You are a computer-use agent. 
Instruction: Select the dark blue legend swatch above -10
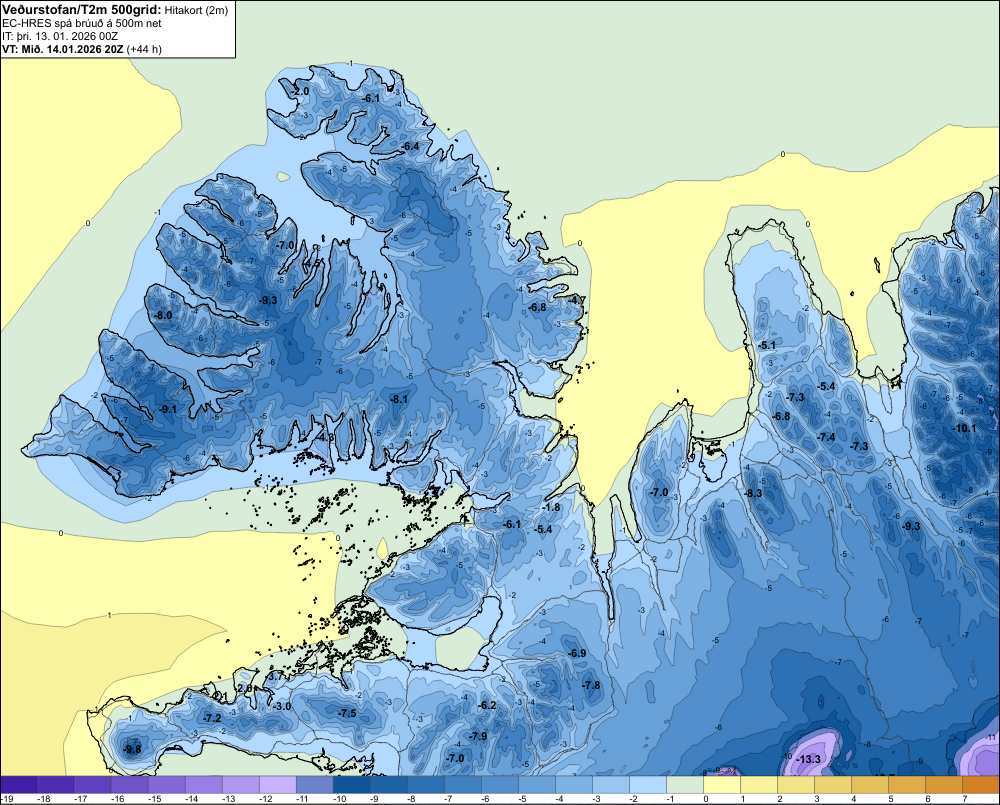click(x=351, y=785)
